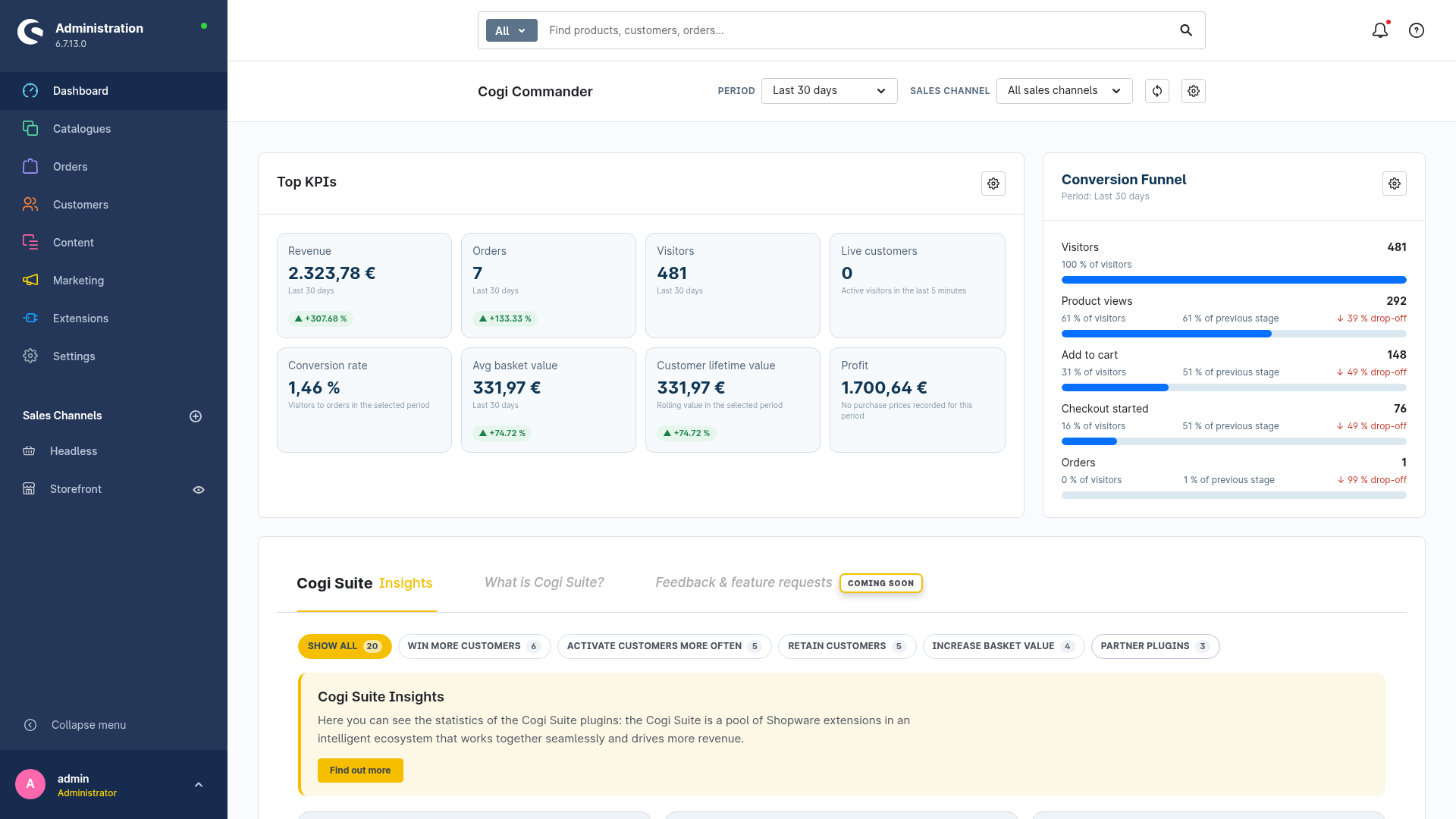Screen dimensions: 1456x819
Task: Click the Shopware logo icon
Action: point(30,32)
